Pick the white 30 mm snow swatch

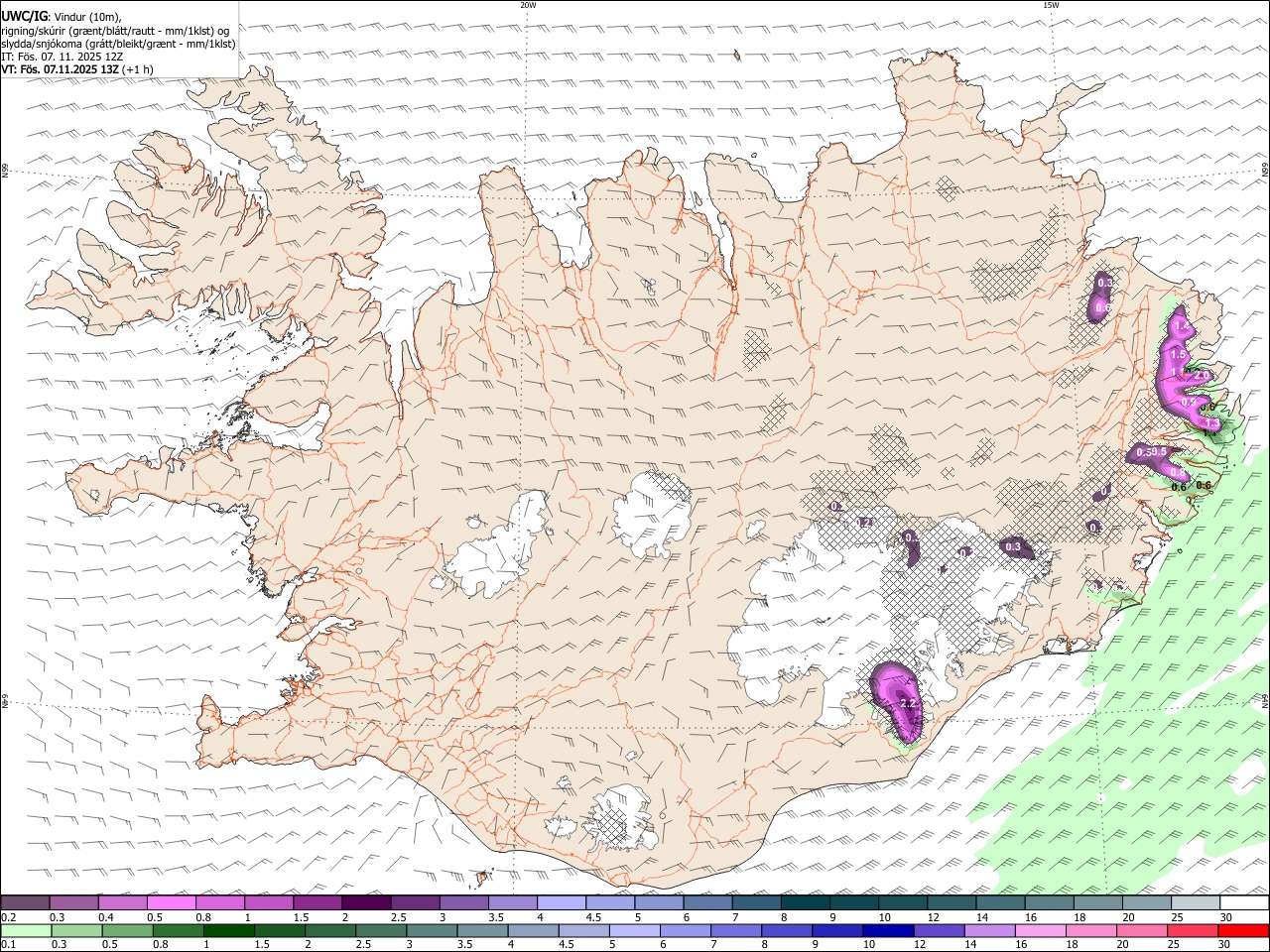coord(1244,903)
